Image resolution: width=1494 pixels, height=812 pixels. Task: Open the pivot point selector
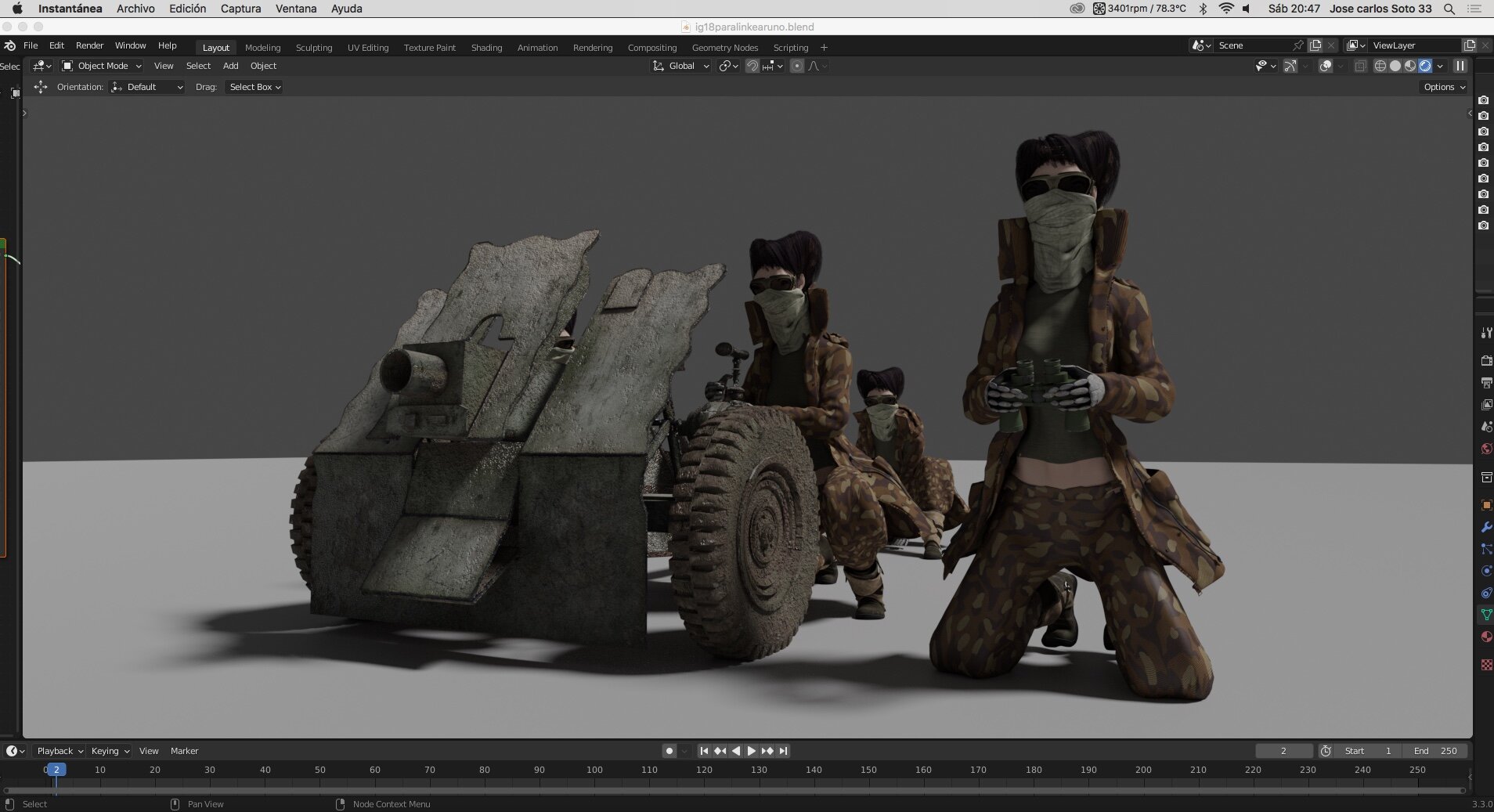click(x=728, y=66)
